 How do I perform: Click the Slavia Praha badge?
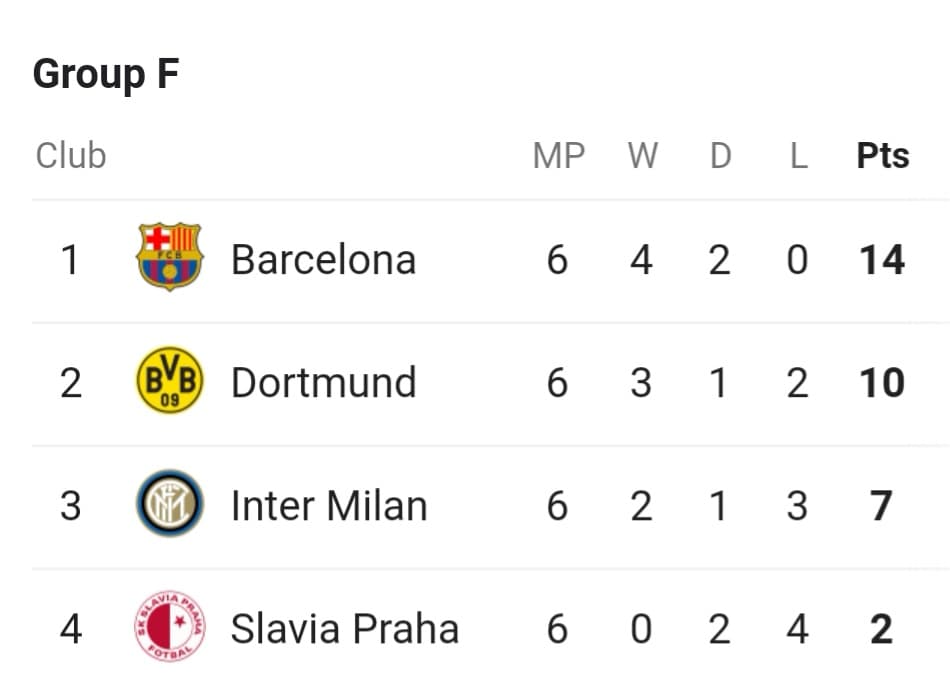pyautogui.click(x=170, y=626)
